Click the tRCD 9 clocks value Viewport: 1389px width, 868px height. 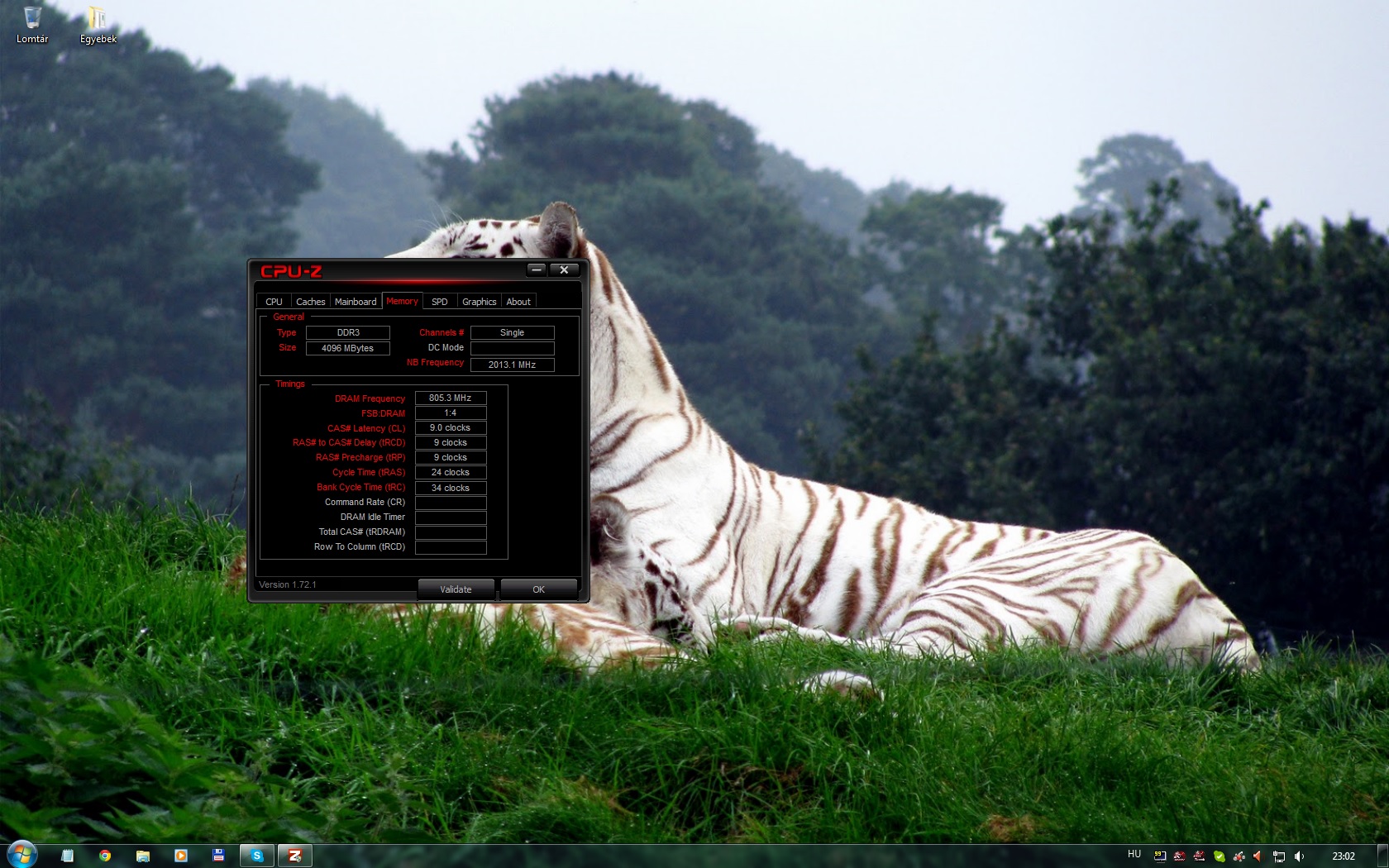coord(451,442)
